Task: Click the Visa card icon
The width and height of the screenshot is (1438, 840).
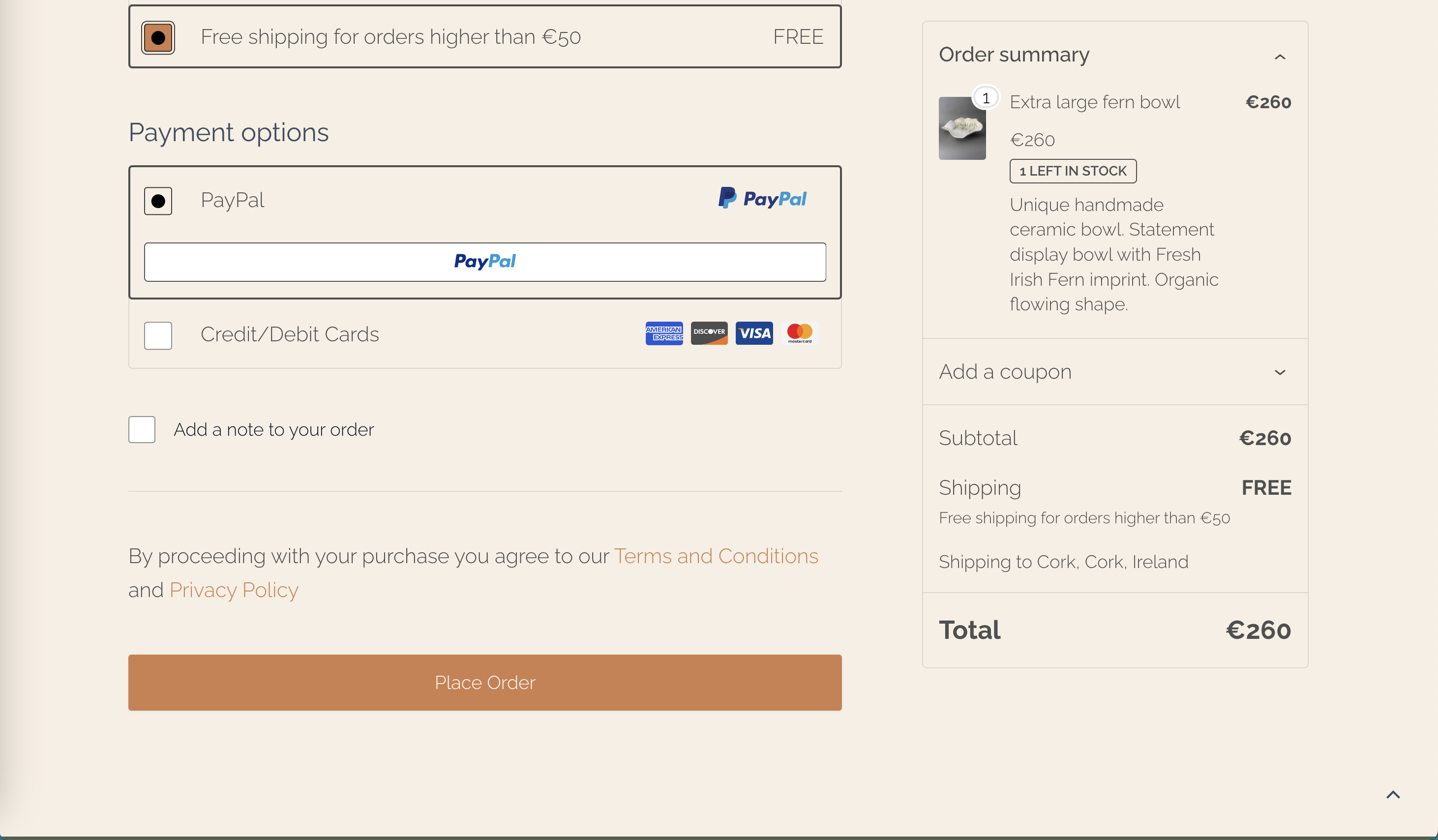Action: pyautogui.click(x=754, y=333)
